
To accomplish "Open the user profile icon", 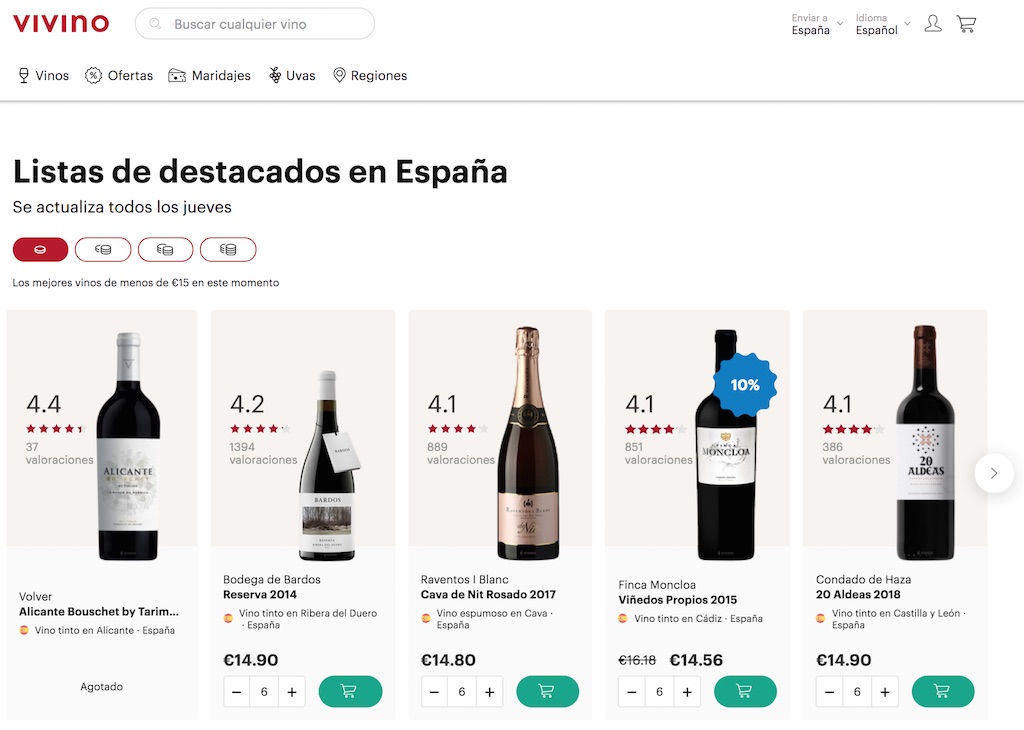I will pyautogui.click(x=933, y=24).
